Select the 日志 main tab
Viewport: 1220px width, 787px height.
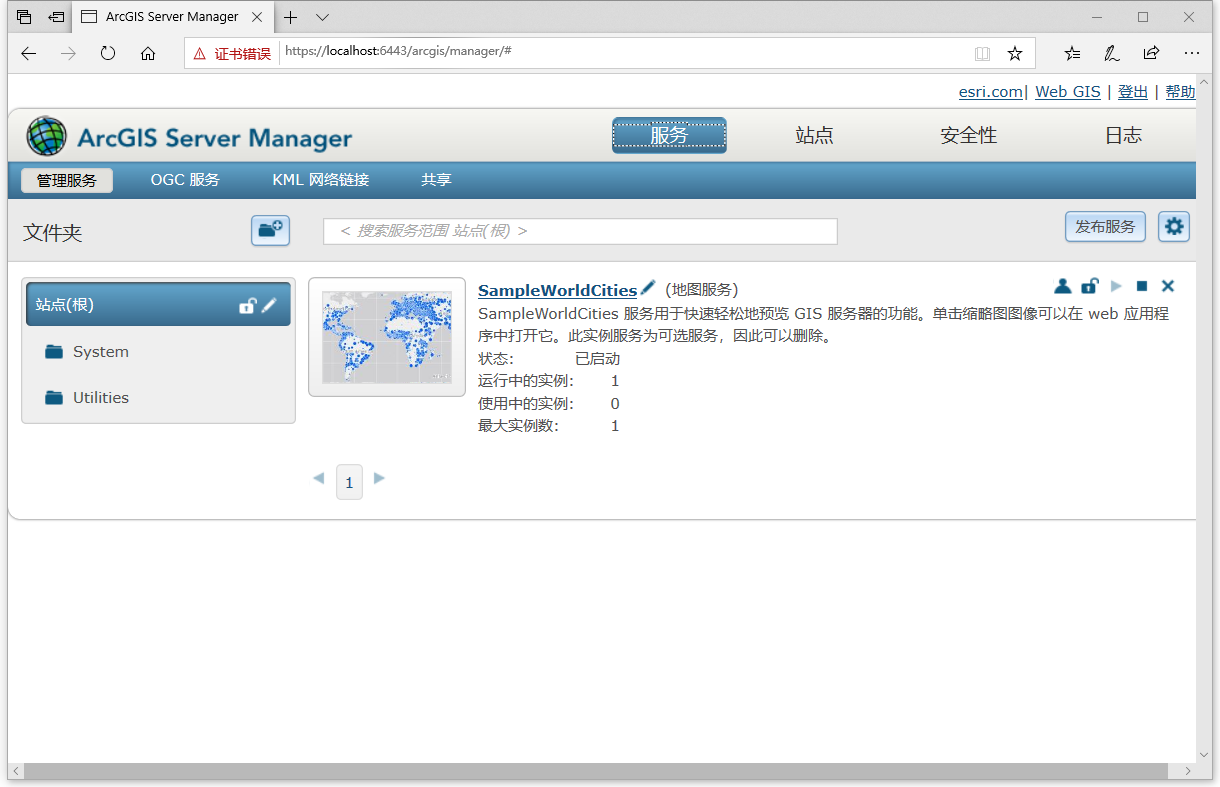[1123, 135]
